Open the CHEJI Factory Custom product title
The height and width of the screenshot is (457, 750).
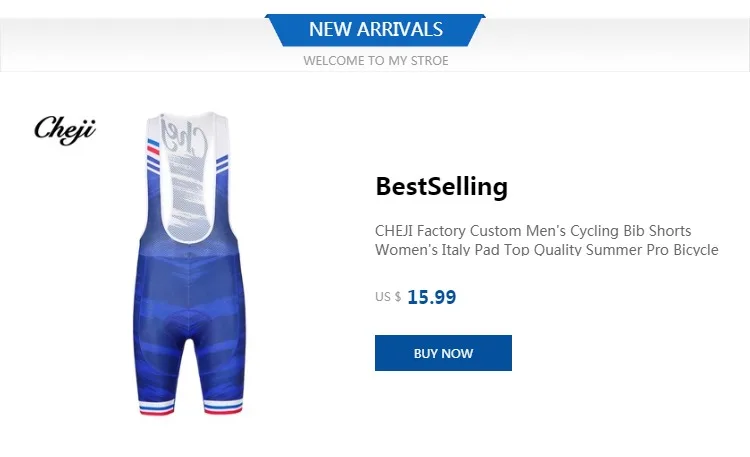(533, 230)
